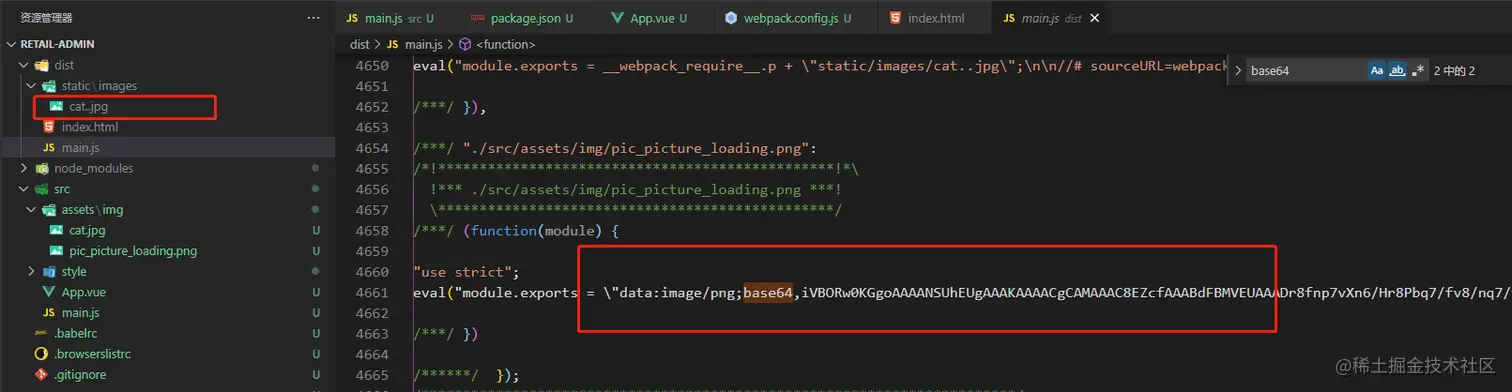Click the highlighted base64 match in code
1512x392 pixels.
pos(768,292)
